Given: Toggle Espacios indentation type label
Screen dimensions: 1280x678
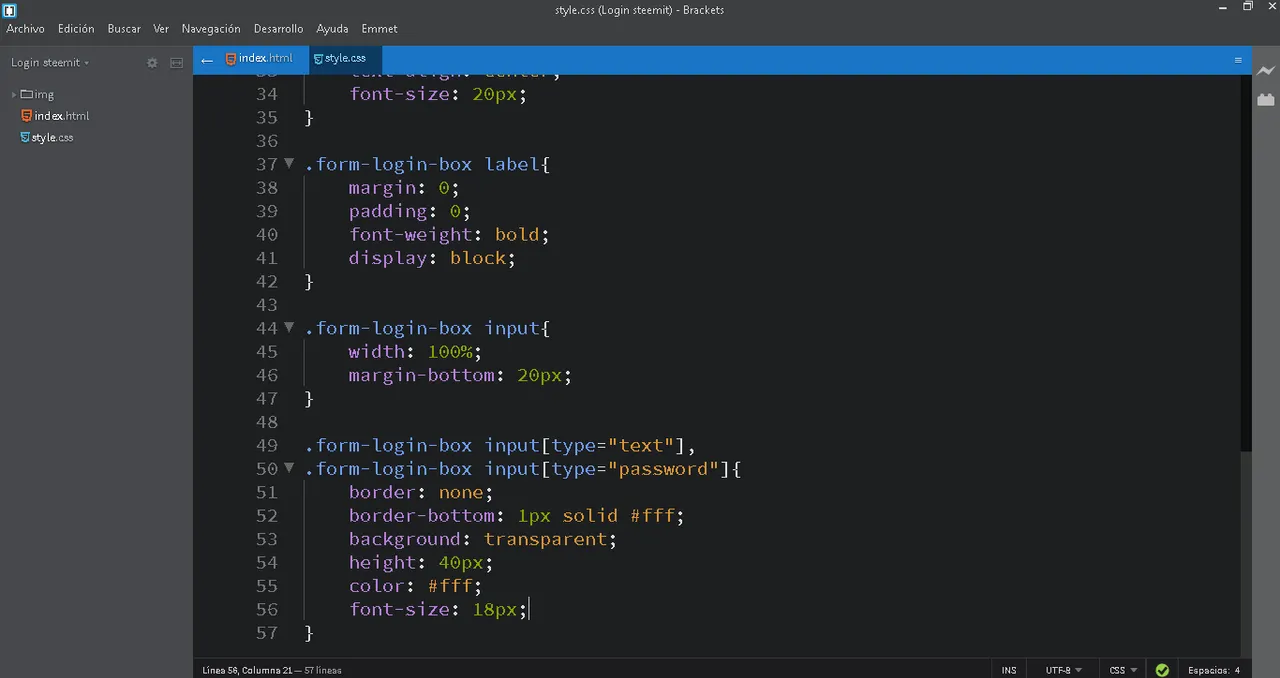Looking at the screenshot, I should click(1207, 670).
